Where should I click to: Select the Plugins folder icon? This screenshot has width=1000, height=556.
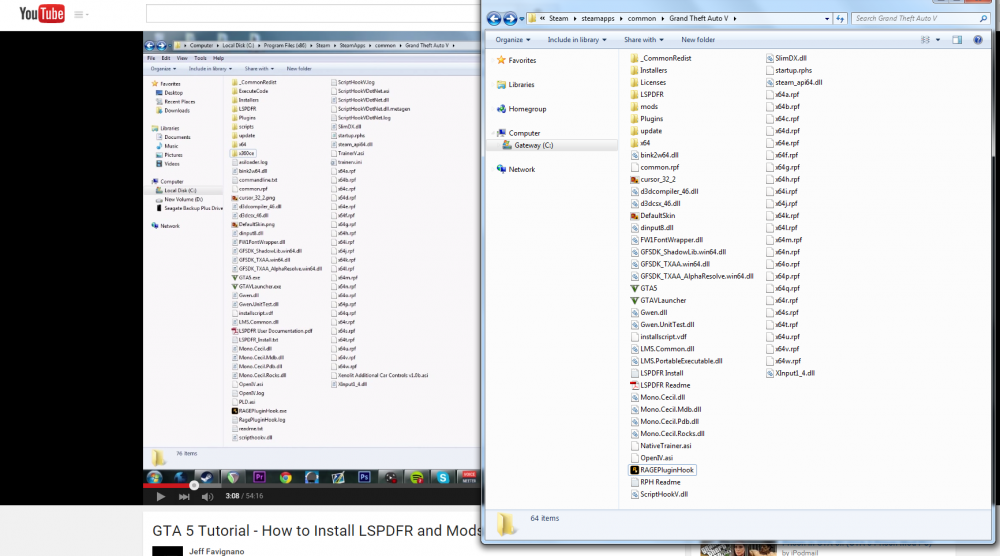click(x=634, y=119)
